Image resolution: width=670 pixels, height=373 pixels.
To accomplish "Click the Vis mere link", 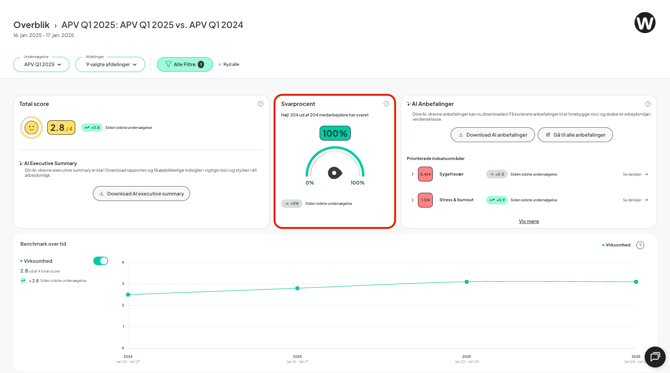I will 529,221.
